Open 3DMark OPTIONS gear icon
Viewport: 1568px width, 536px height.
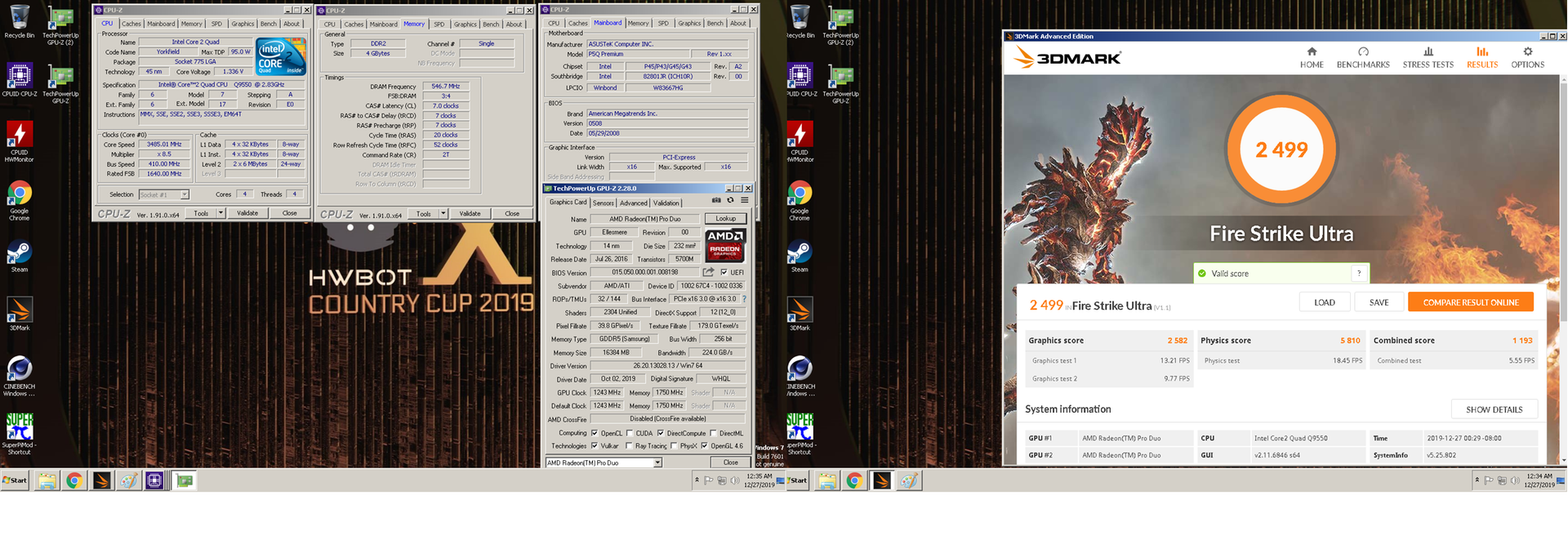click(x=1527, y=51)
